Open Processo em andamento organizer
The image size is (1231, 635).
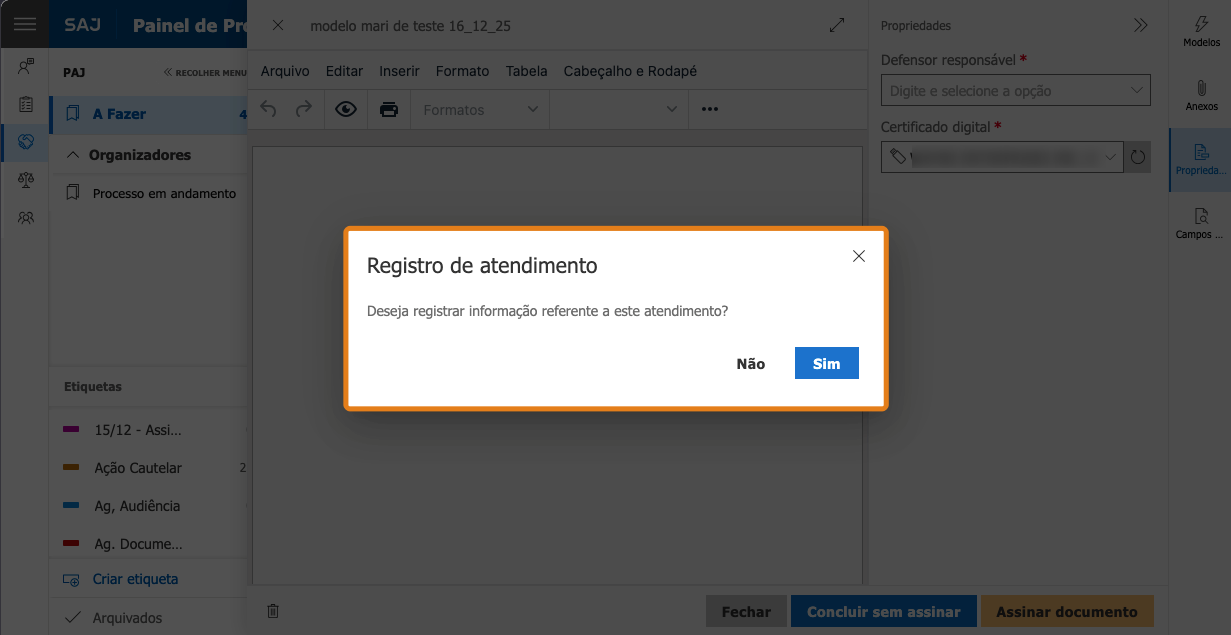[148, 193]
